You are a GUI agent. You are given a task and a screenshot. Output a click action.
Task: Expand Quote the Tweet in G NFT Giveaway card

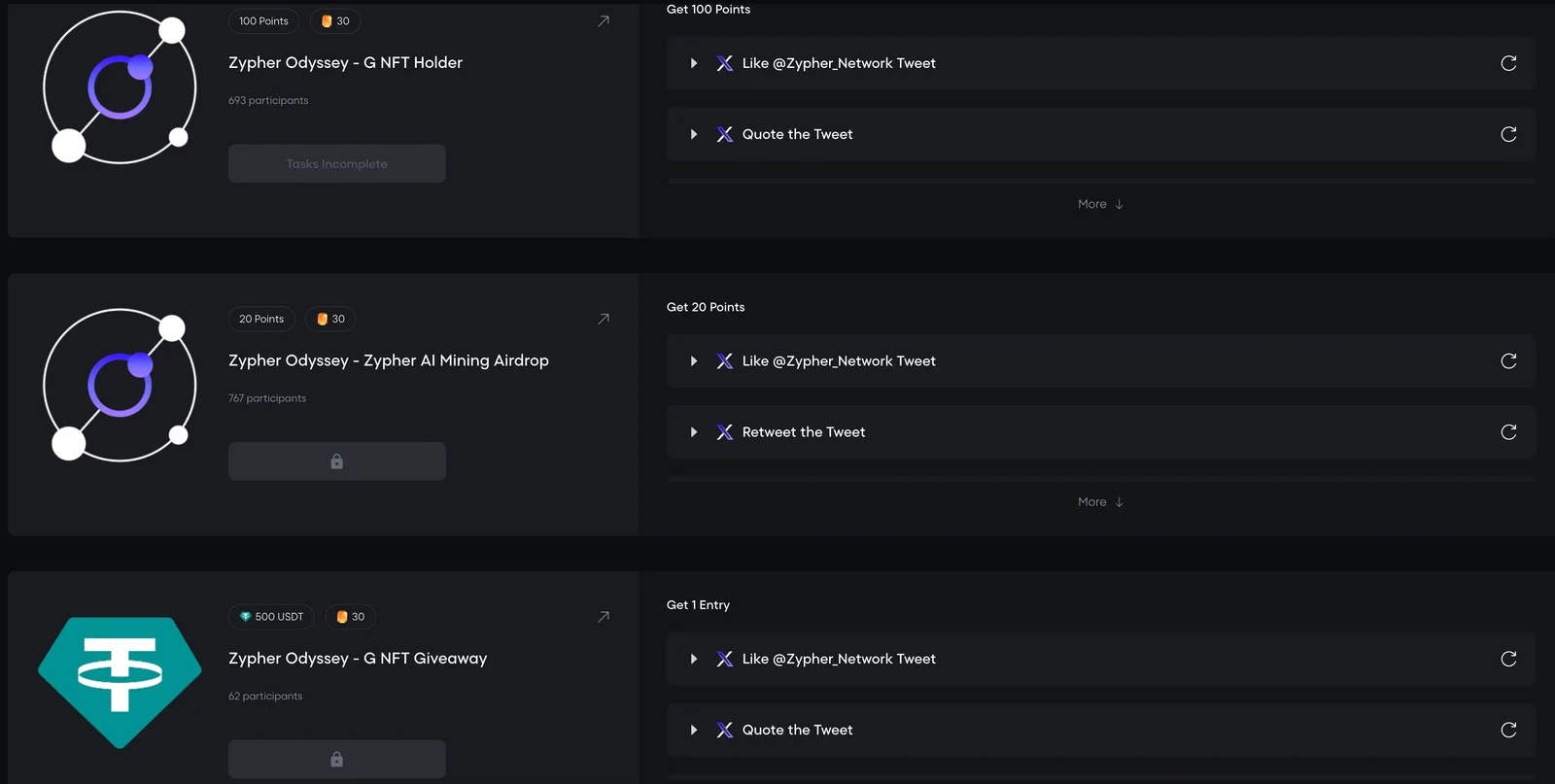pos(694,730)
